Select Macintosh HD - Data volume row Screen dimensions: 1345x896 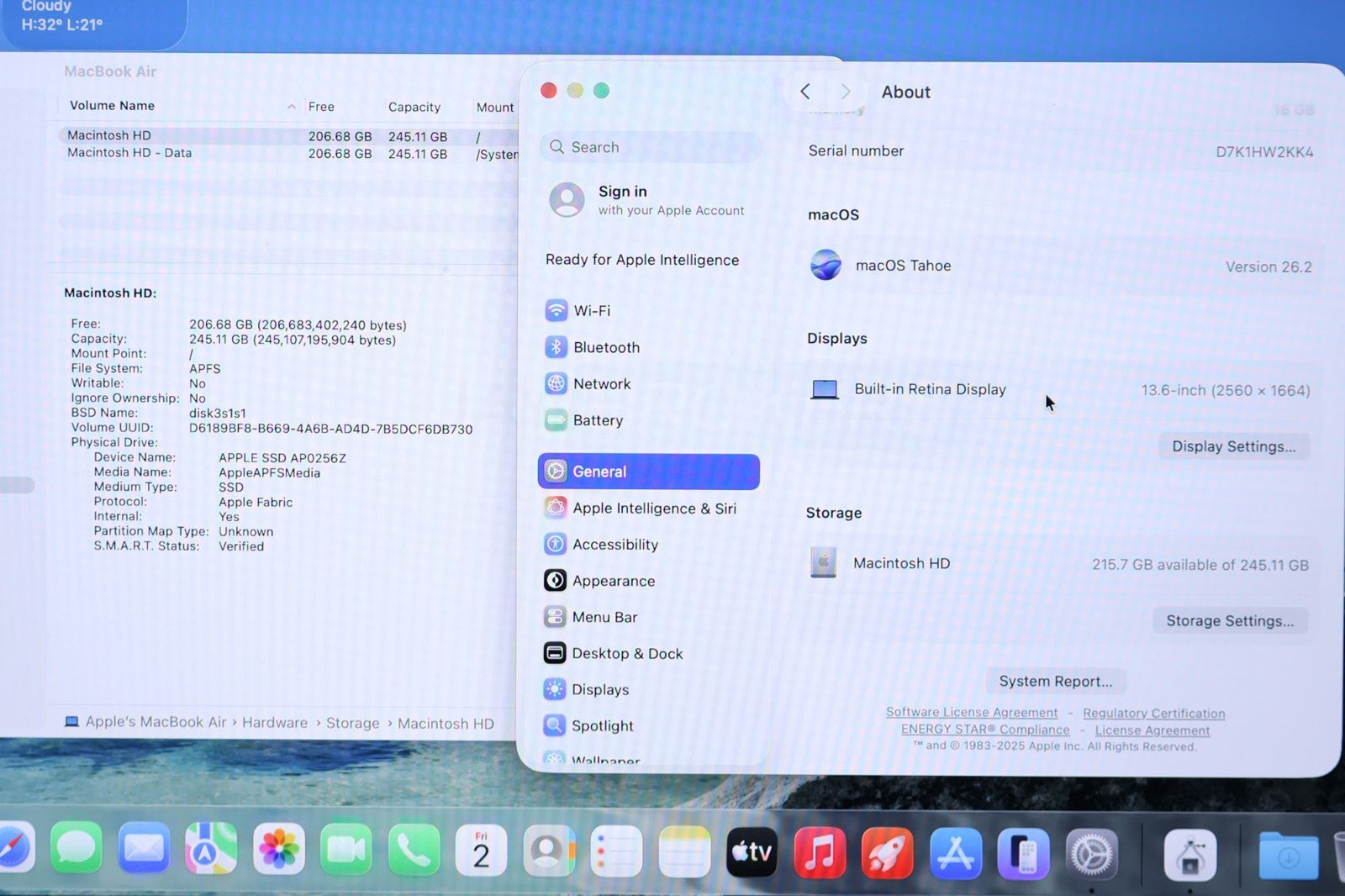129,153
